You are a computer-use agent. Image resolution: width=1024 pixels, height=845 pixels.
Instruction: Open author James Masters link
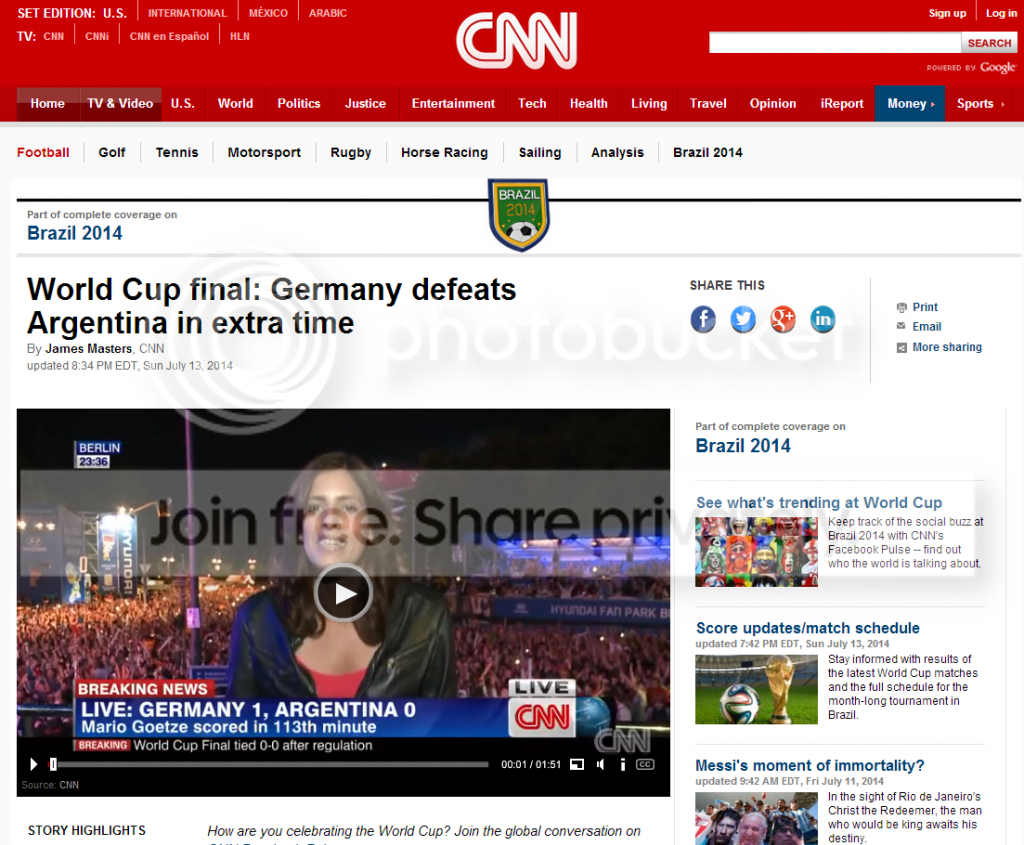[89, 349]
